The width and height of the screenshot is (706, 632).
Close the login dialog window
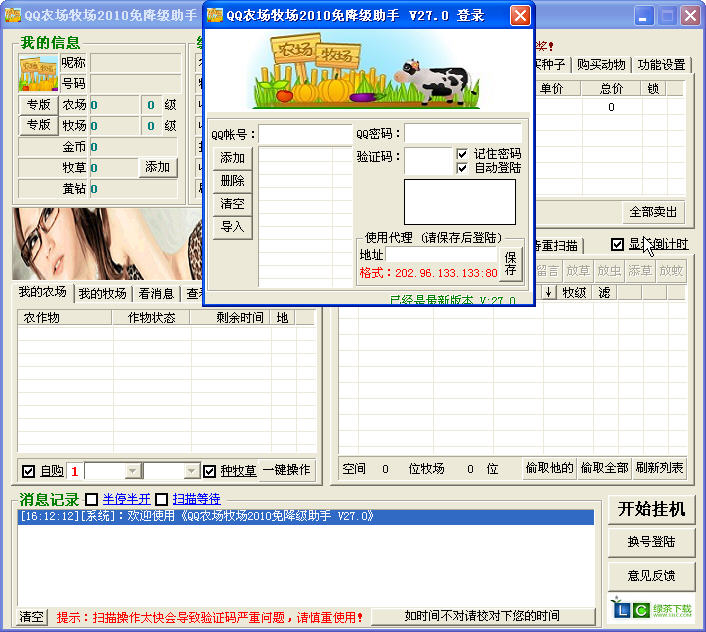pos(520,15)
